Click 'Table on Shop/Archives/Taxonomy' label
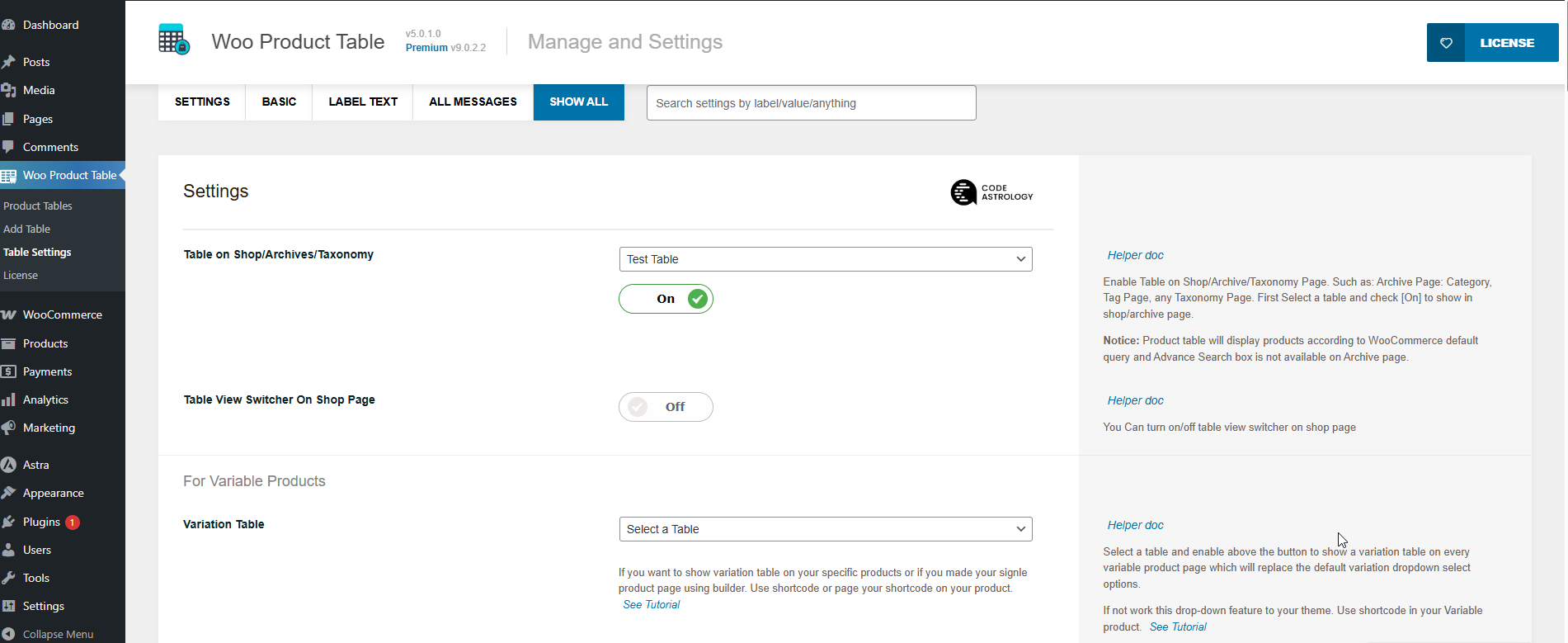The height and width of the screenshot is (643, 1568). click(279, 254)
